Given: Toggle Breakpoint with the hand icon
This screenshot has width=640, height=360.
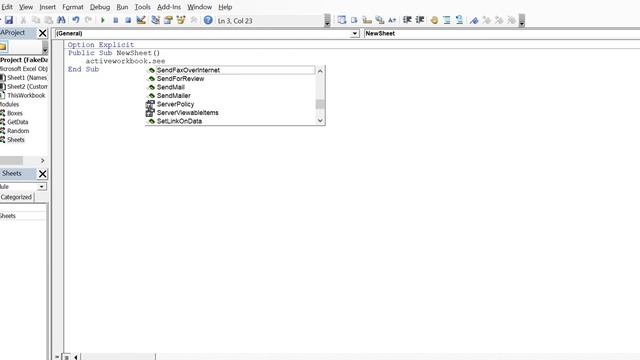Looking at the screenshot, I should coord(434,20).
